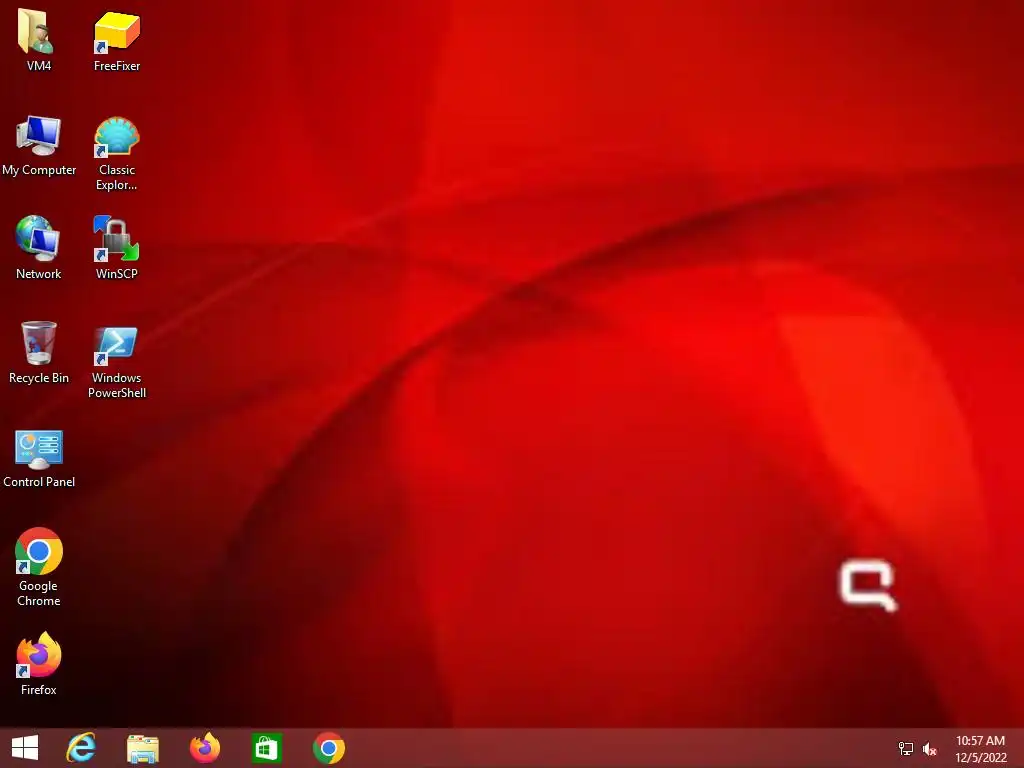
Task: Select the FreeFixer desktop shortcut
Action: coord(117,31)
